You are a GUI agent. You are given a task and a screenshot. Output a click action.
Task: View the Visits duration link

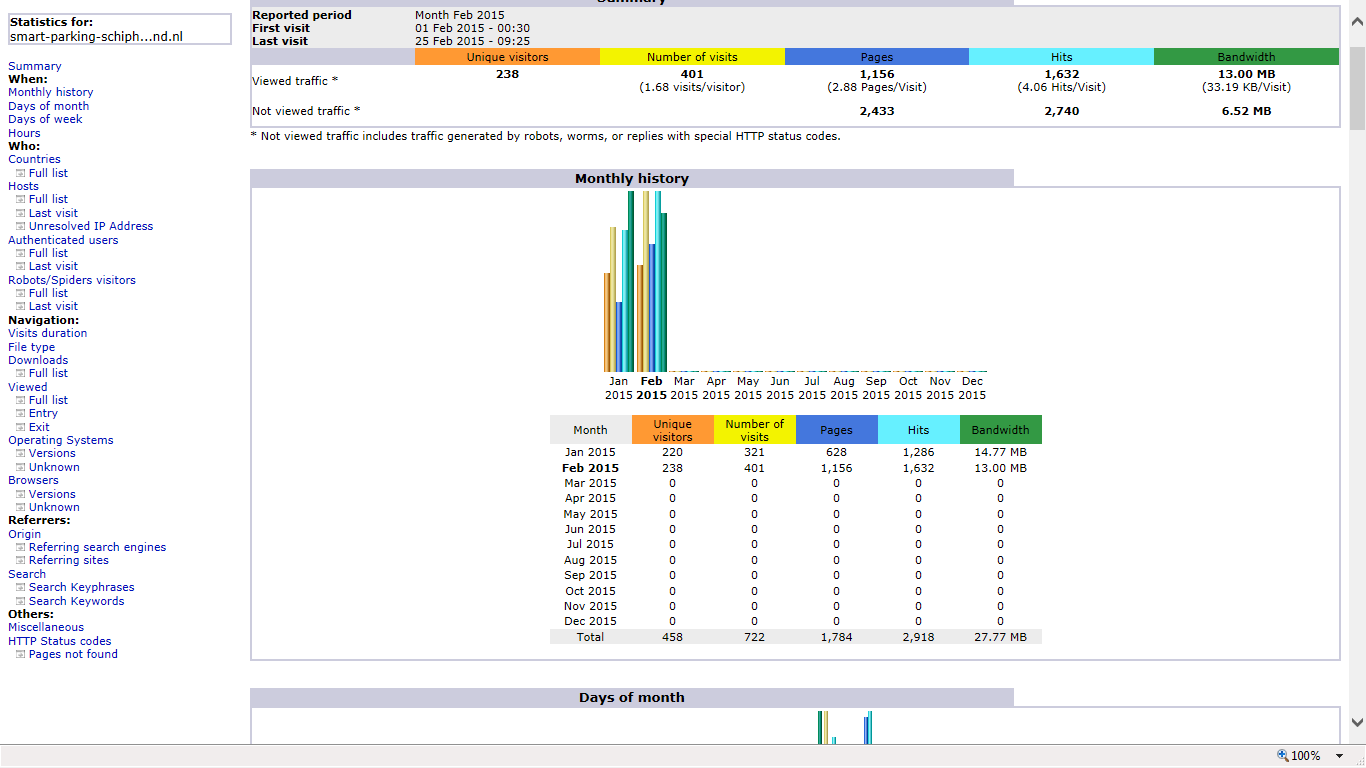(48, 333)
